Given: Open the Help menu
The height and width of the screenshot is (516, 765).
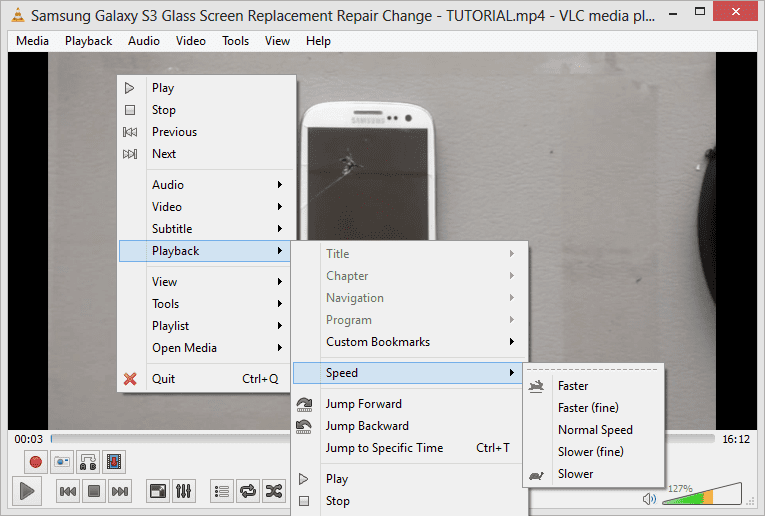Looking at the screenshot, I should 318,41.
